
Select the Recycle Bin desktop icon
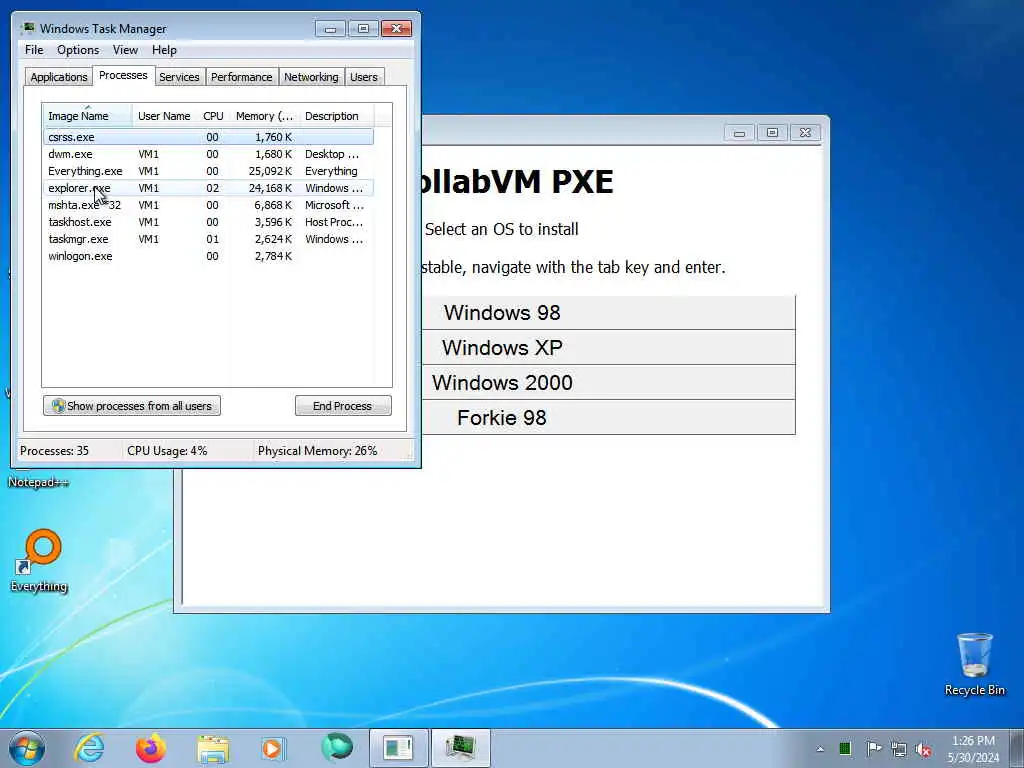pos(974,664)
